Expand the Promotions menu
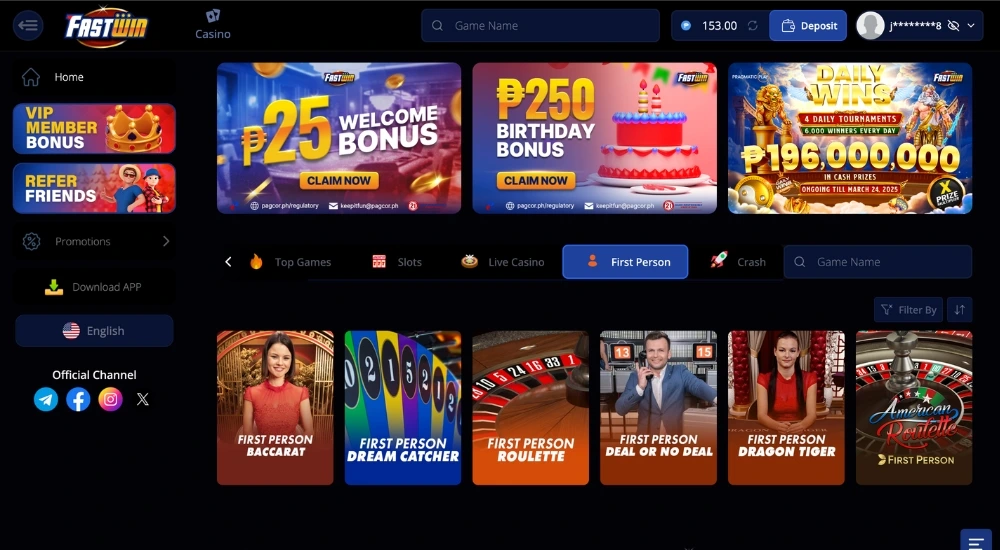This screenshot has height=550, width=1000. click(95, 241)
